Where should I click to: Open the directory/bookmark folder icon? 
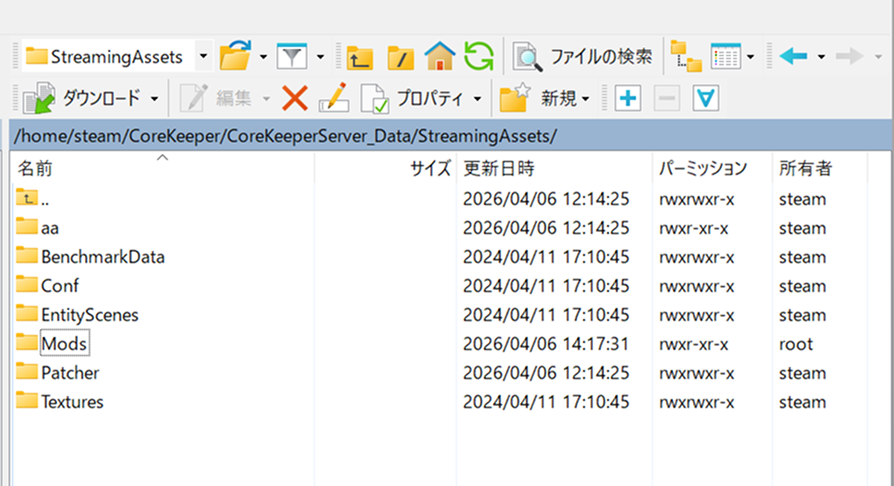click(234, 56)
